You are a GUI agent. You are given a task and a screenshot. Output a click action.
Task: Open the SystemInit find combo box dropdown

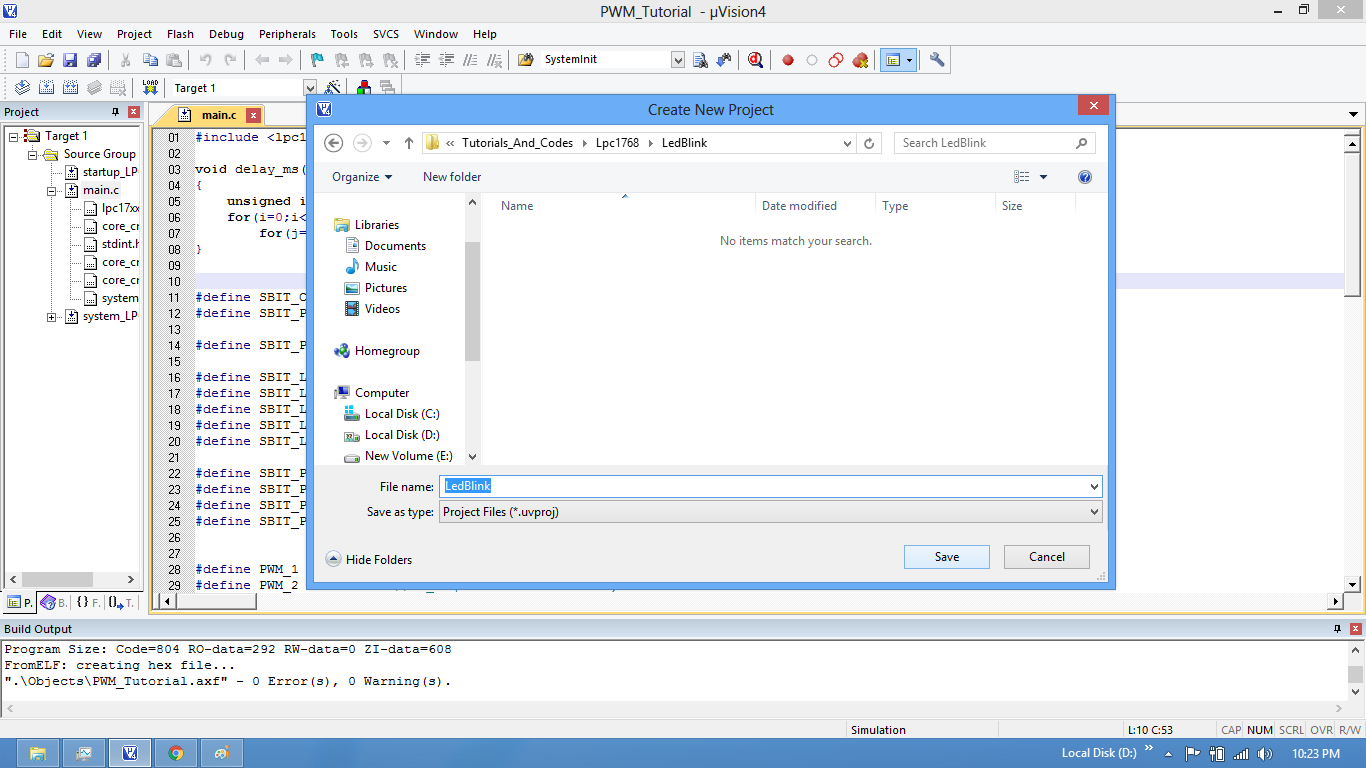coord(678,60)
